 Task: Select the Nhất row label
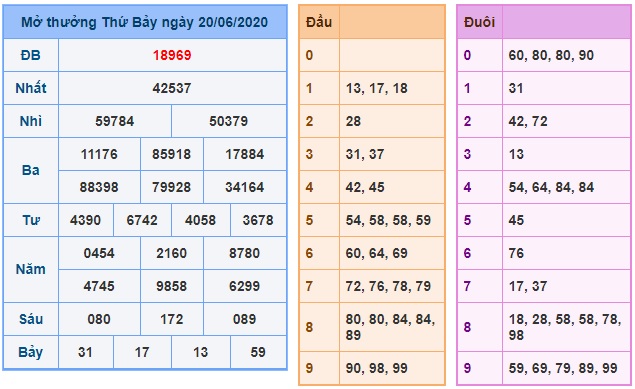31,88
